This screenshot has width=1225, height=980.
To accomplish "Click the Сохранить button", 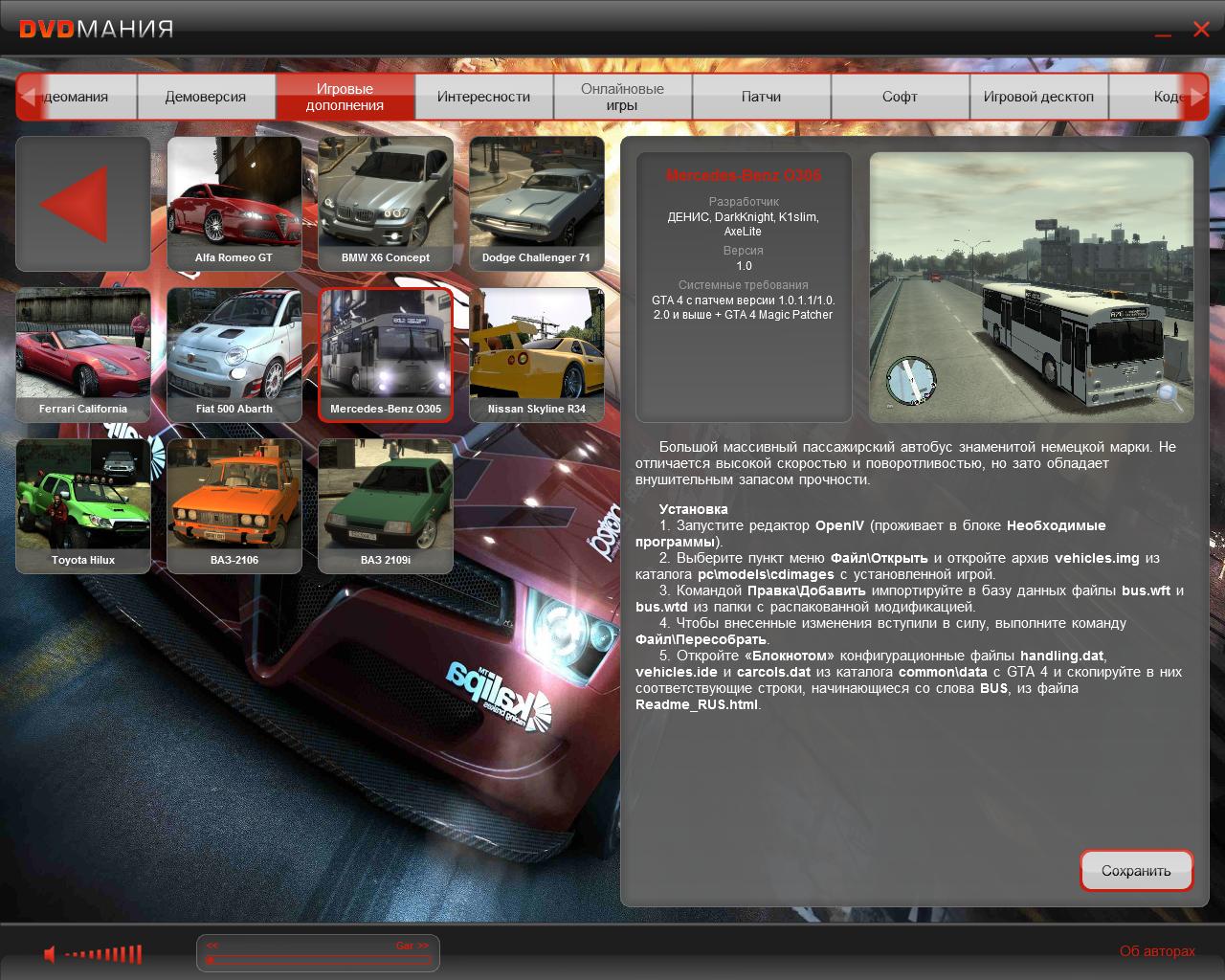I will pyautogui.click(x=1136, y=871).
